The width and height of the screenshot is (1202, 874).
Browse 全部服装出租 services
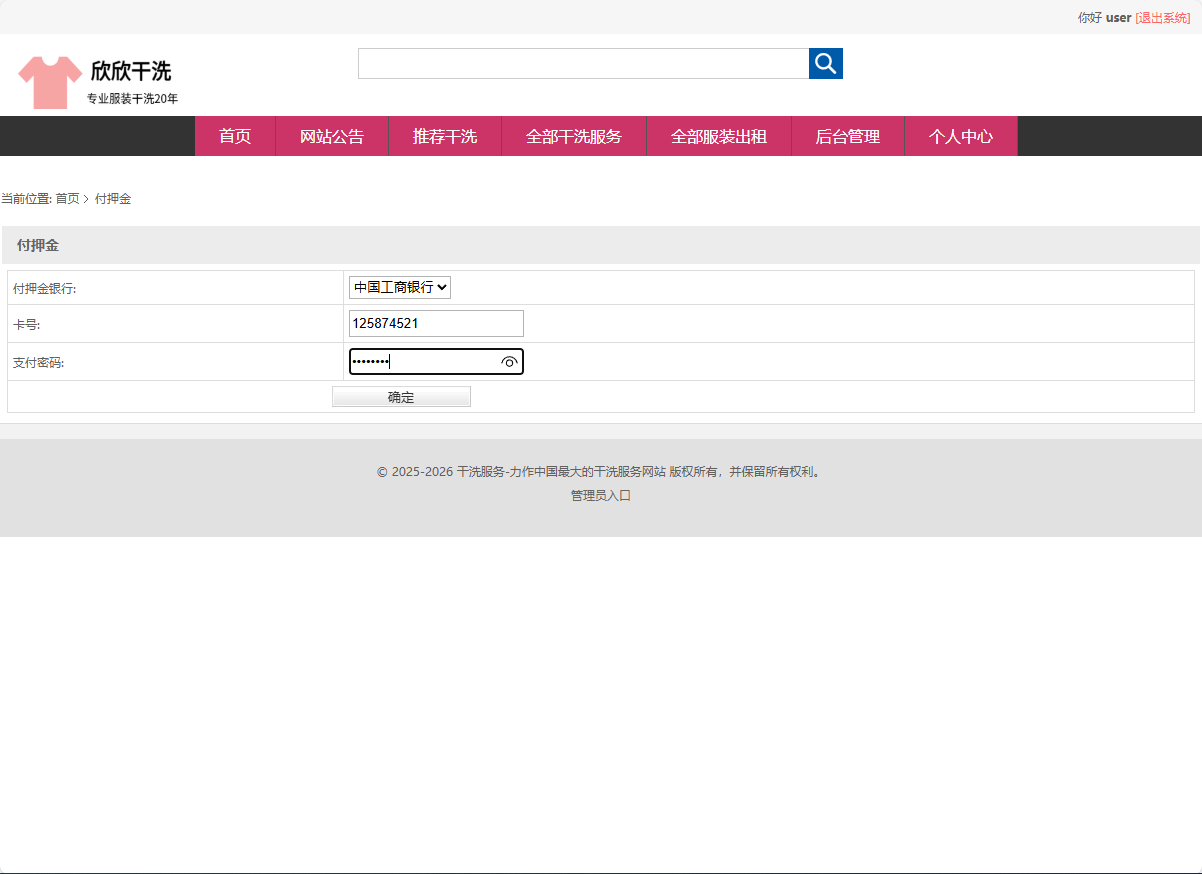[719, 136]
